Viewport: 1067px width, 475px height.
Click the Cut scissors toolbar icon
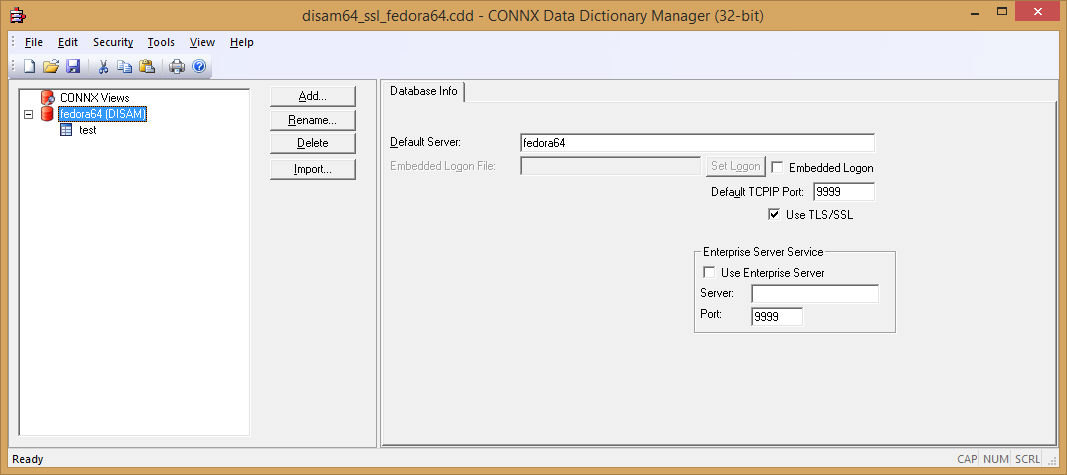[103, 66]
